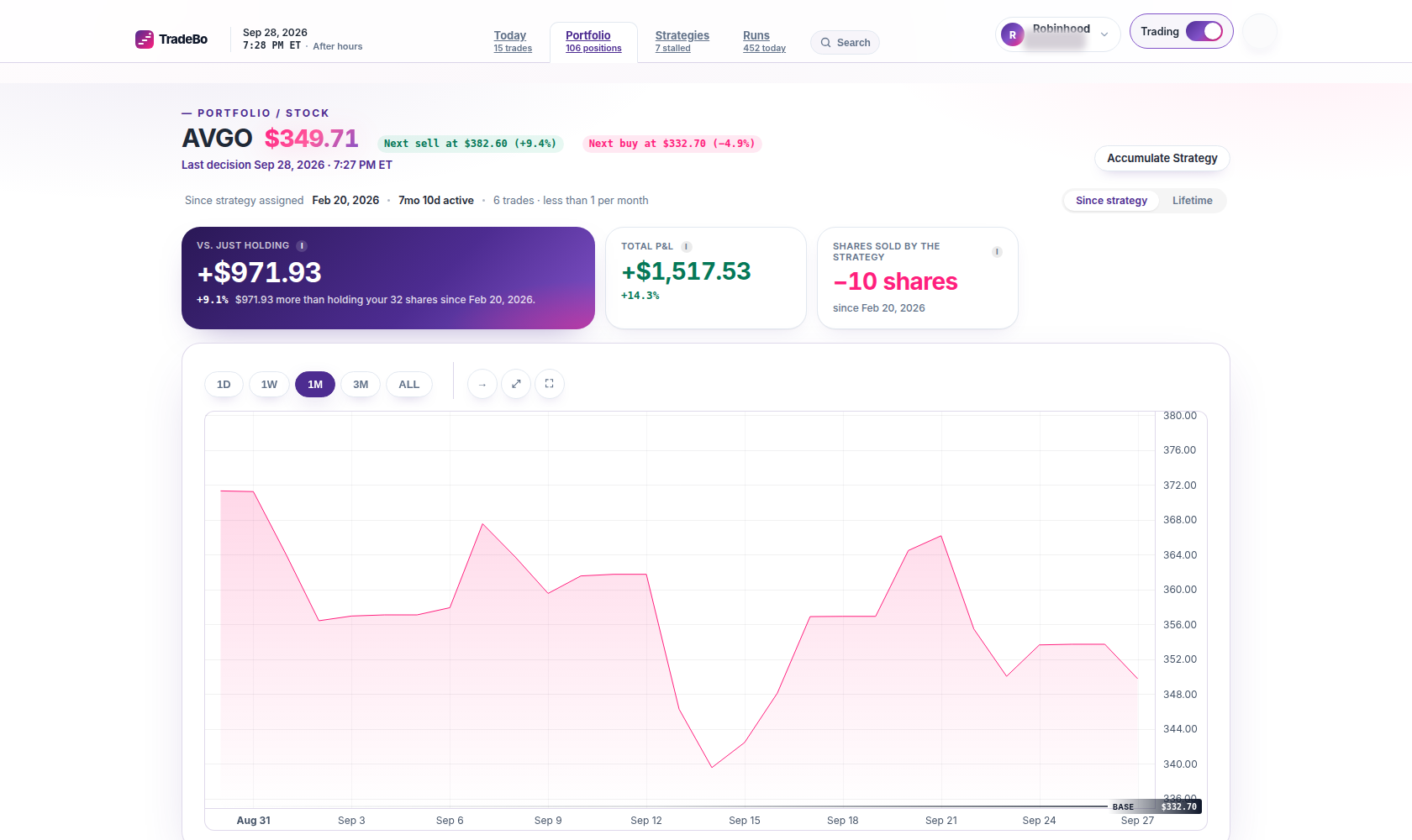Select the ALL chart range
The image size is (1412, 840).
pyautogui.click(x=409, y=385)
